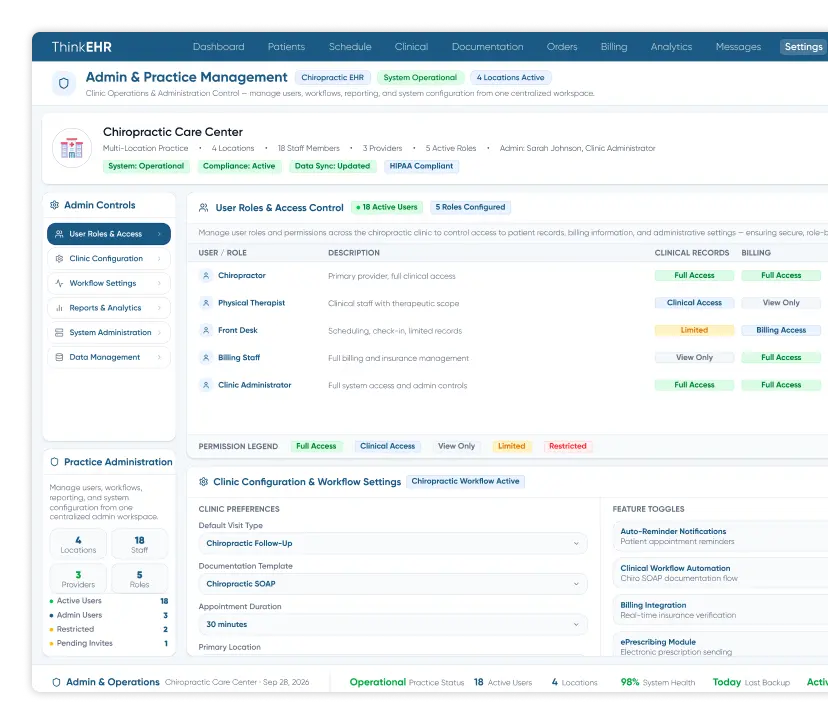Click the people icon beside User Roles & Access Control heading

pos(203,208)
